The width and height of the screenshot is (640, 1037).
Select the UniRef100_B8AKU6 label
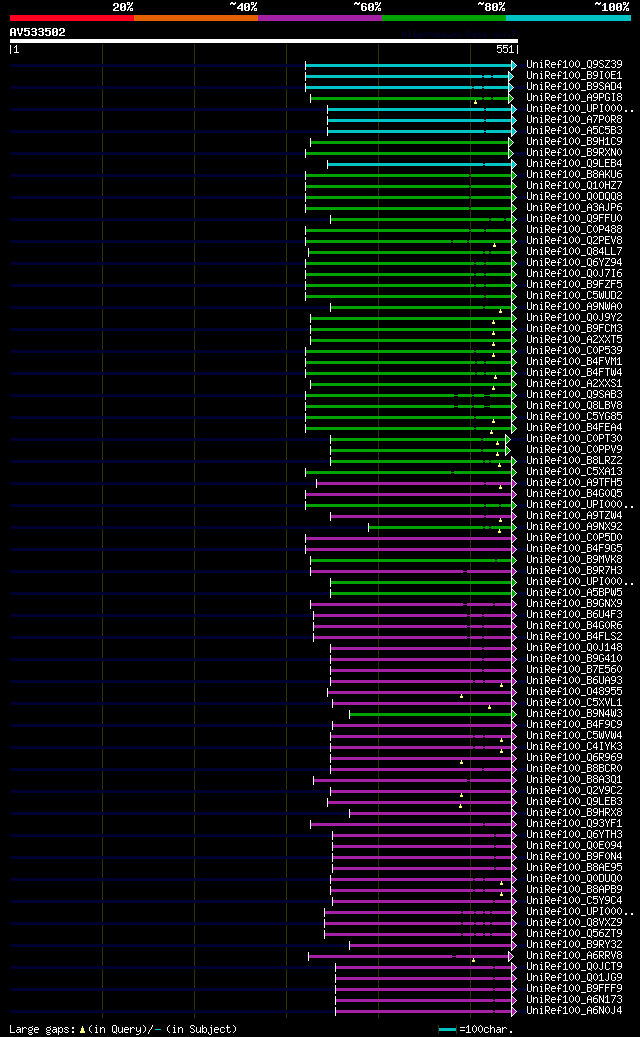[x=574, y=175]
